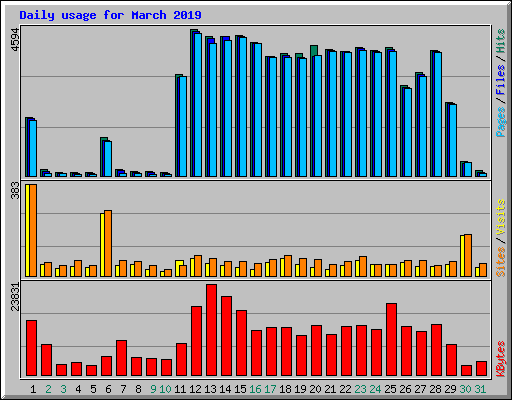Click the orange Sites bar for day 1
This screenshot has height=400, width=512.
click(x=33, y=230)
